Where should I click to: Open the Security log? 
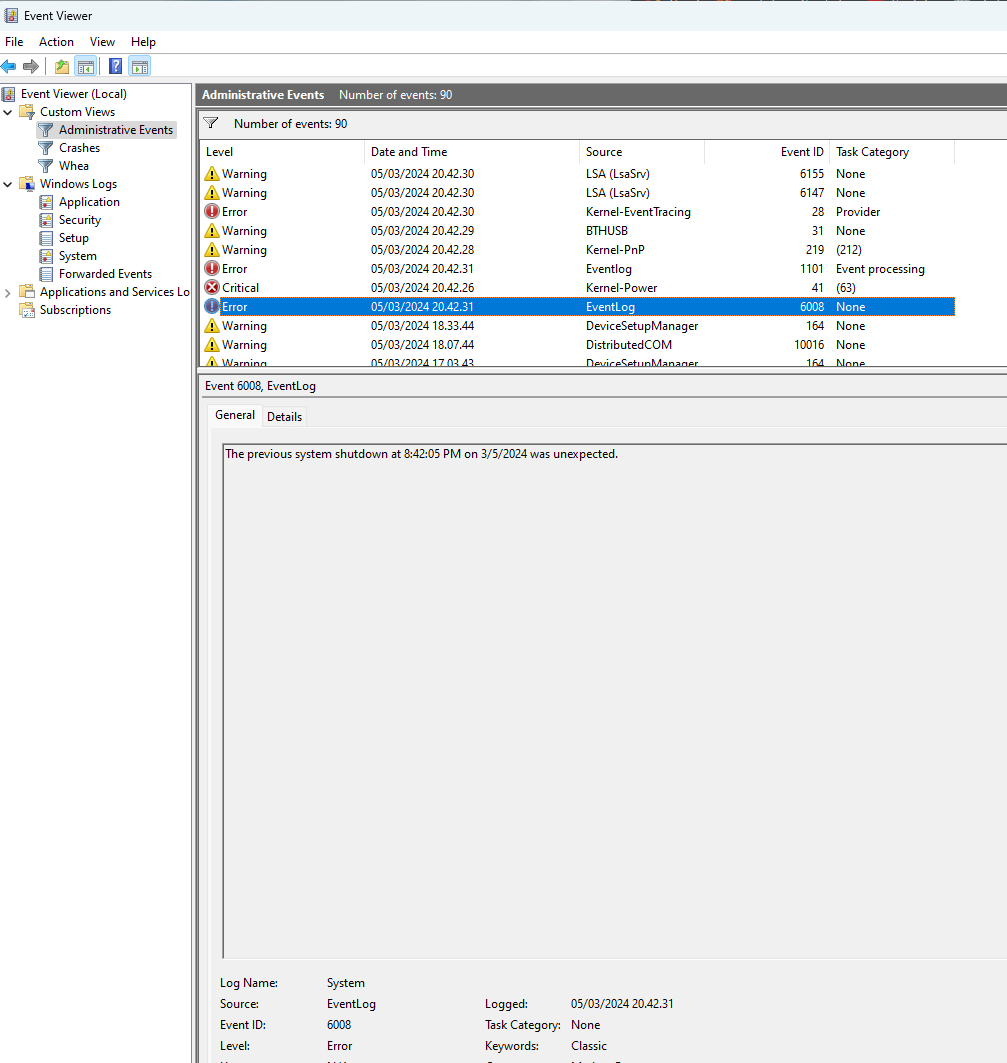[80, 220]
